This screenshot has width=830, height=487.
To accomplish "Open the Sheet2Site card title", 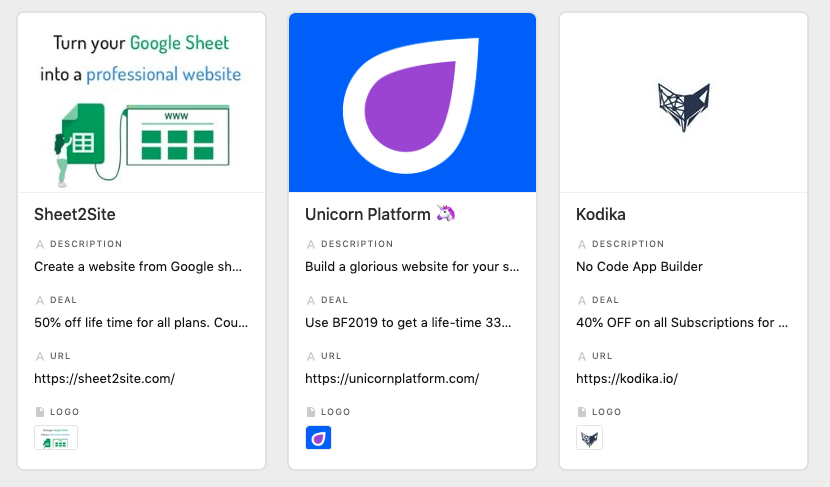I will pyautogui.click(x=75, y=214).
